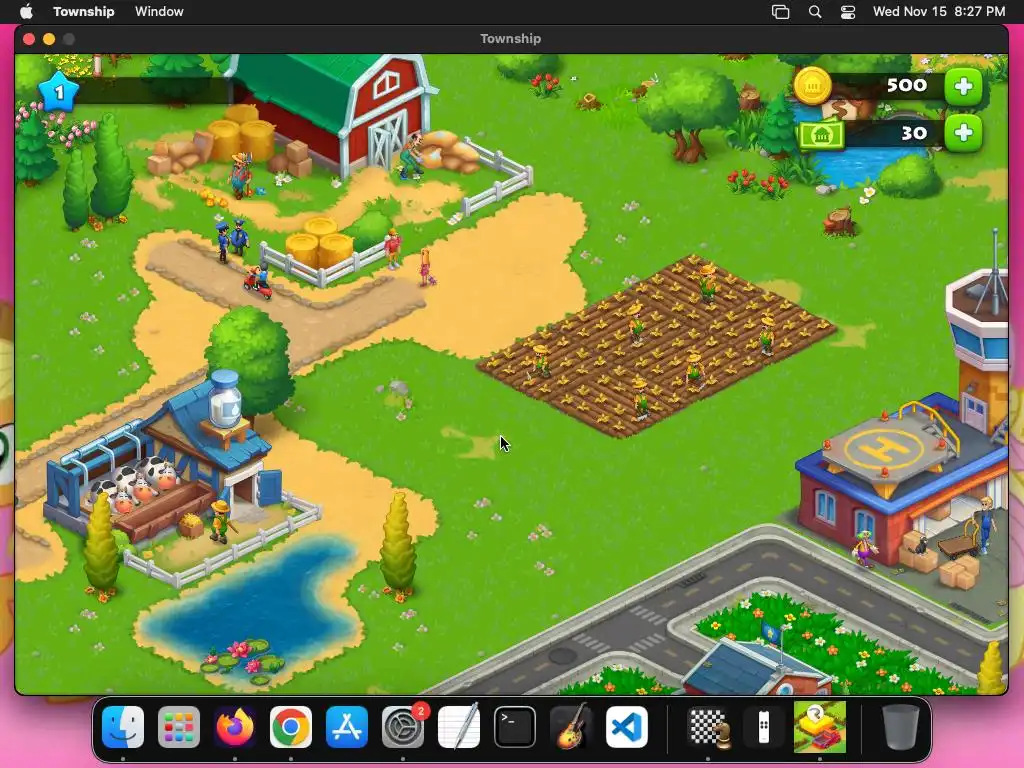Screen dimensions: 1024x768
Task: Launch GarageBand from the dock
Action: click(x=571, y=726)
